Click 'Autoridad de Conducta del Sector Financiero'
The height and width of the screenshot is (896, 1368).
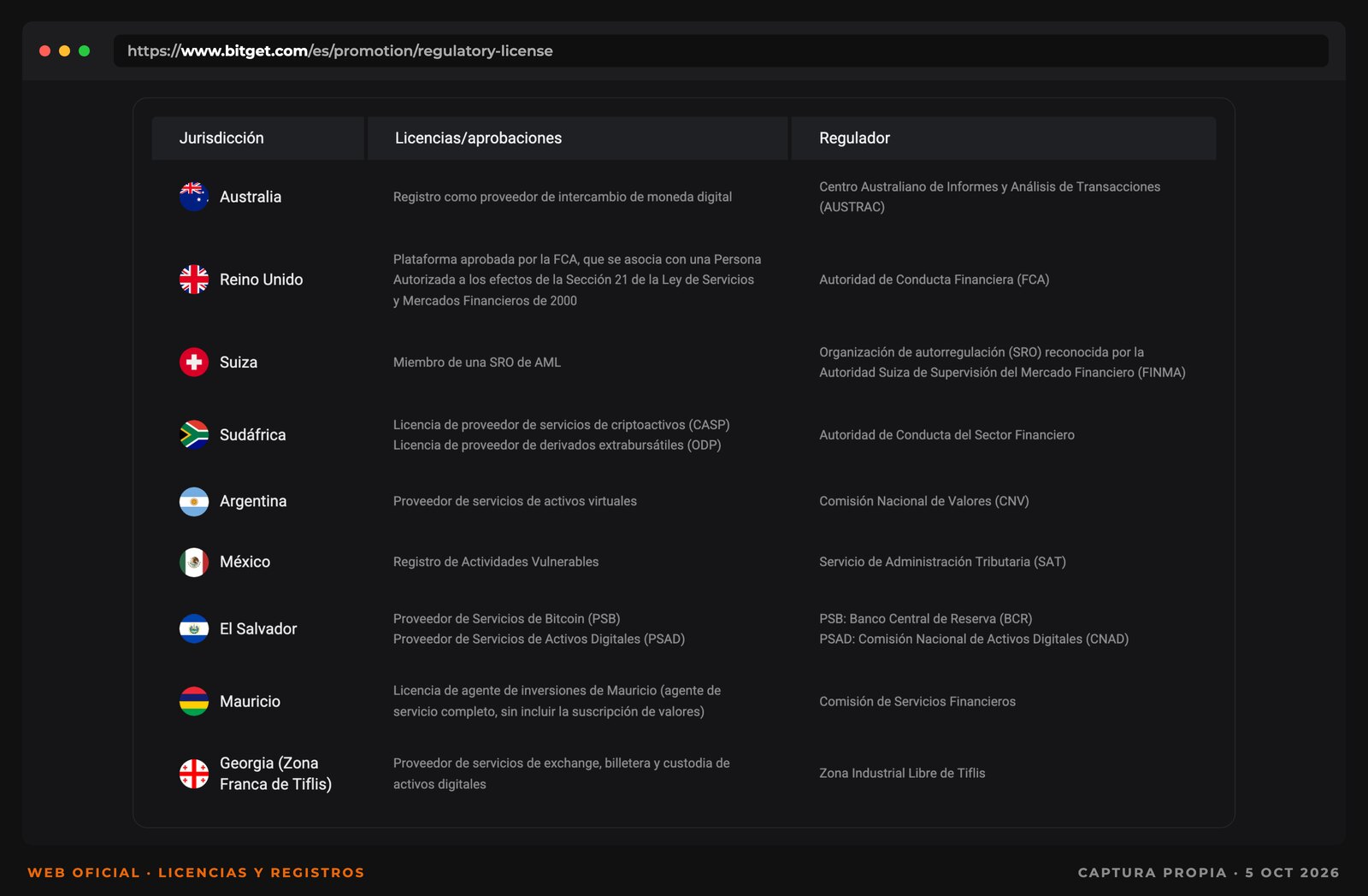tap(946, 434)
